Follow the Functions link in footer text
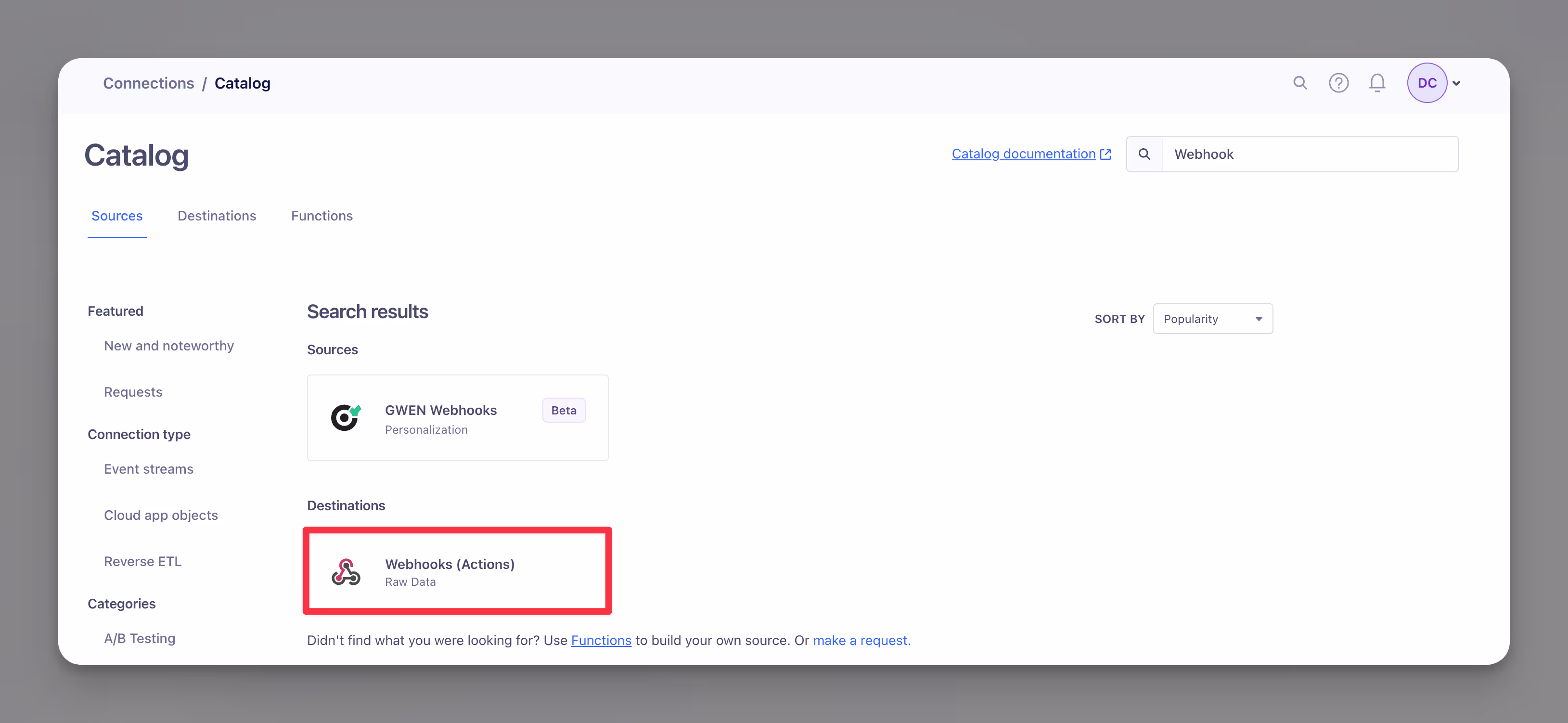This screenshot has width=1568, height=723. tap(601, 640)
